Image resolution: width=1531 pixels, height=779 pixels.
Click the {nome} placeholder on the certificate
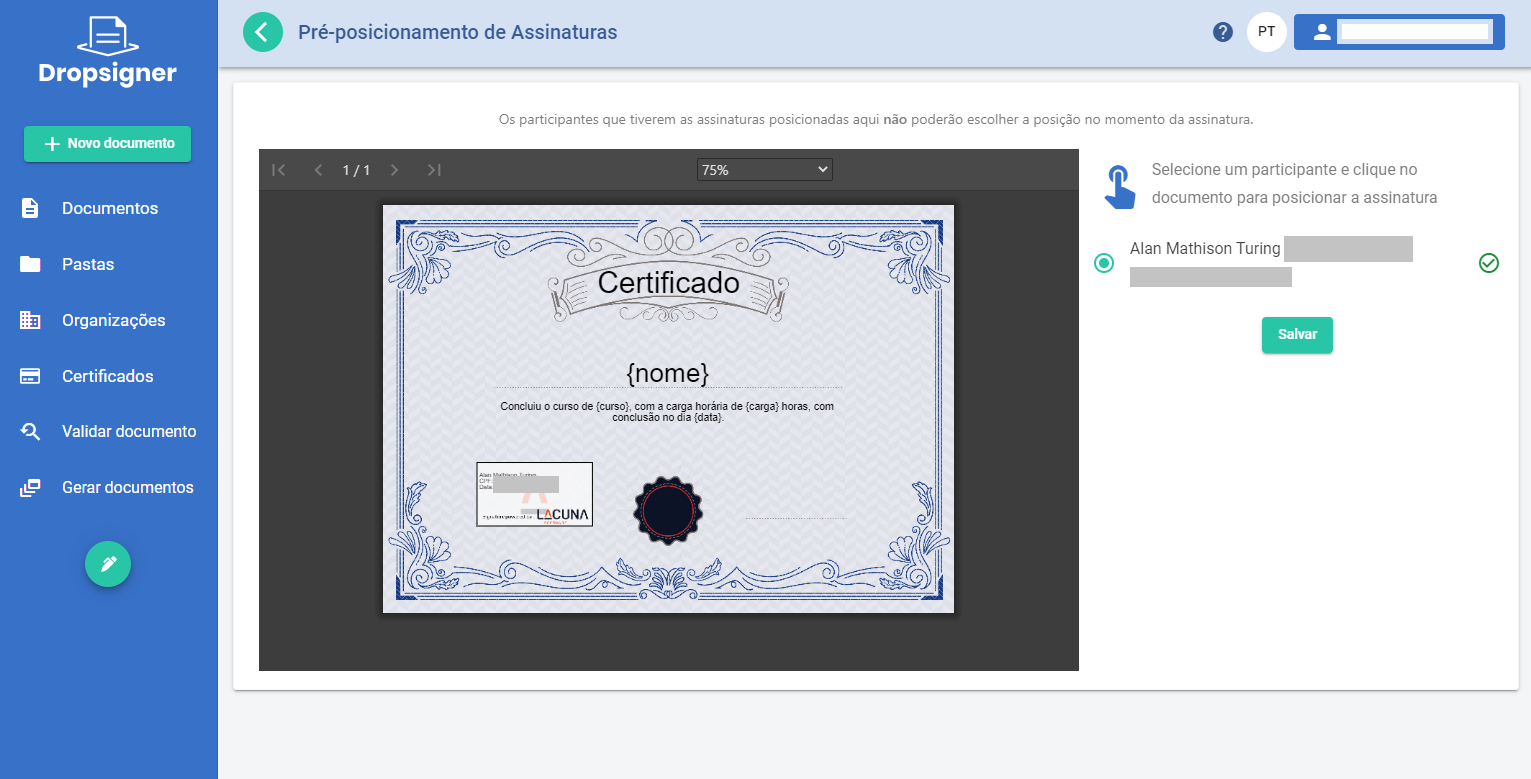(668, 373)
